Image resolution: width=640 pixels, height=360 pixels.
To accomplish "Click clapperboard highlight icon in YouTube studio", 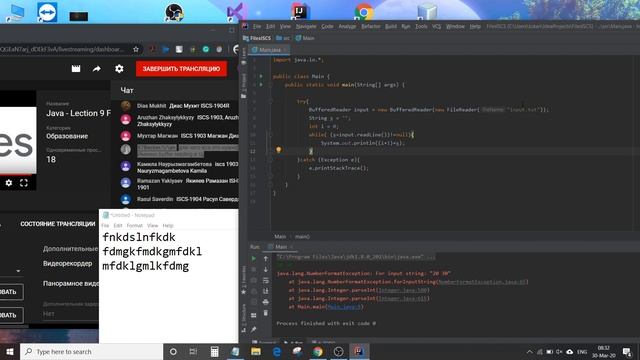I will click(x=76, y=69).
